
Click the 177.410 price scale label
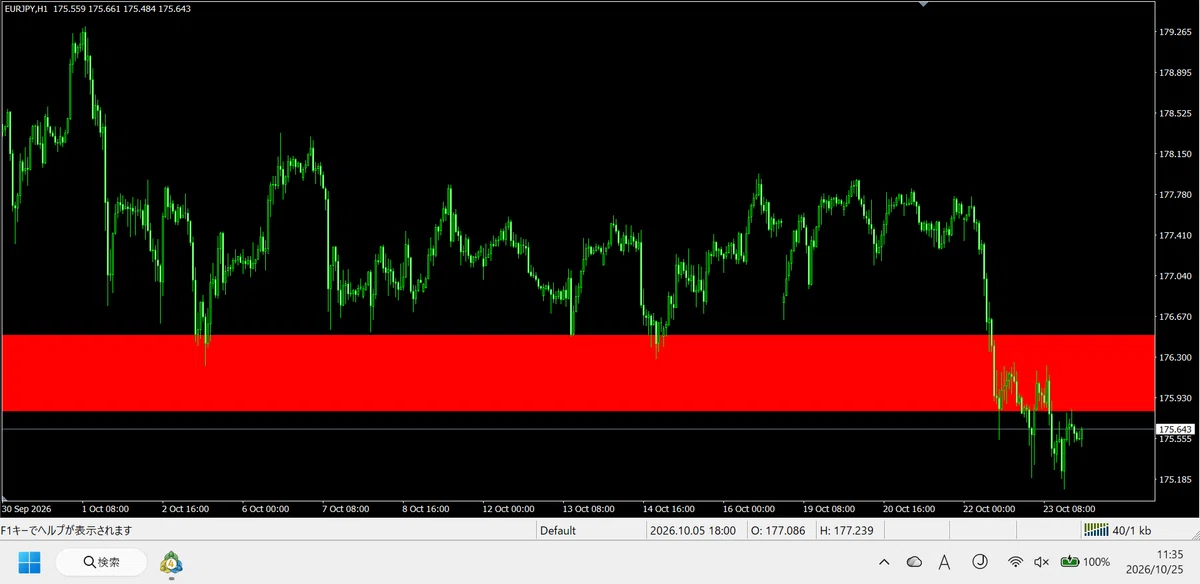pyautogui.click(x=1174, y=236)
